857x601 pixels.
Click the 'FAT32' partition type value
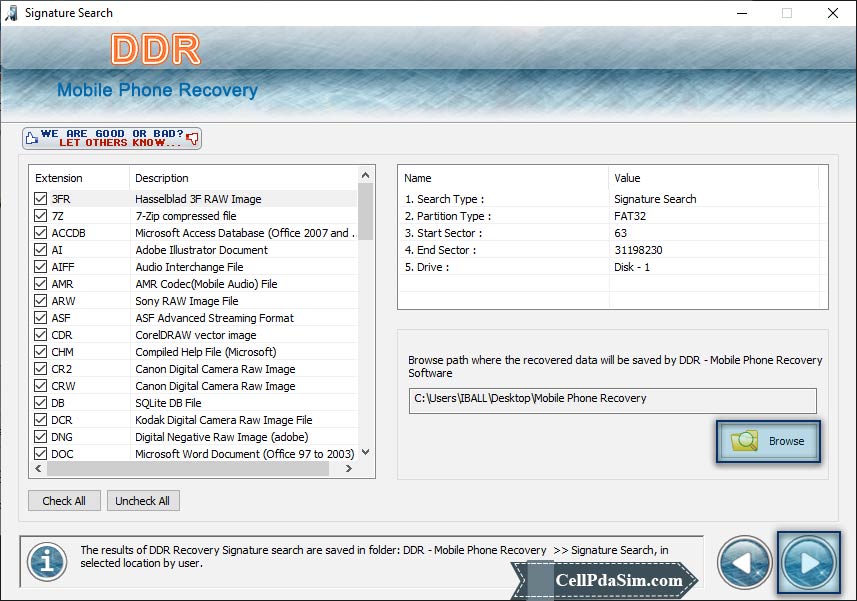point(630,216)
